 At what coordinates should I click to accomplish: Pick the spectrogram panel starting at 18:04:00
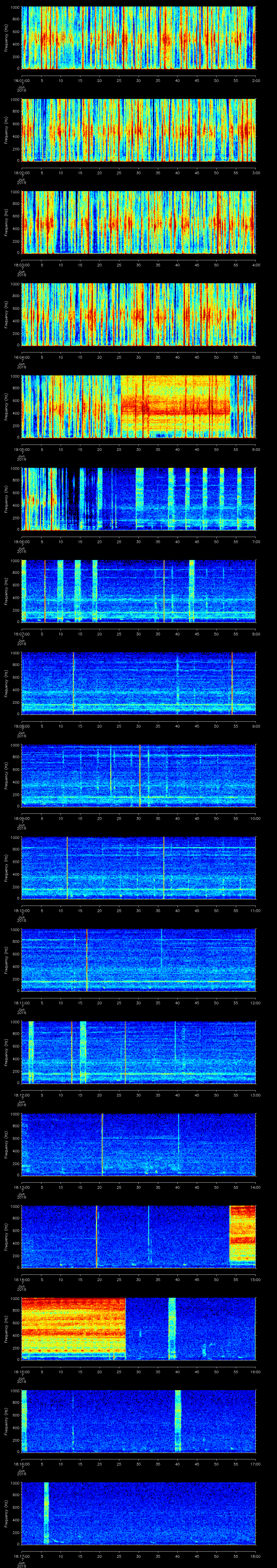point(138,314)
